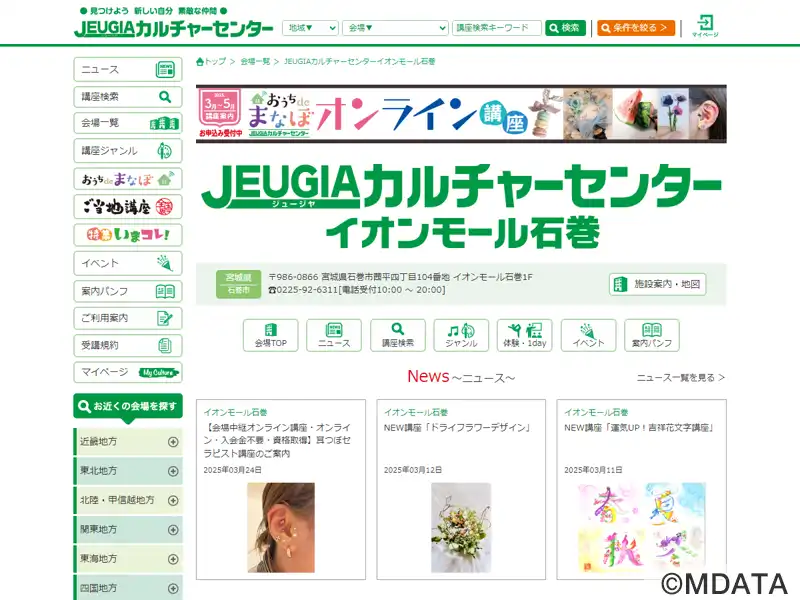Click the orange 条件を絞る button
Screen dimensions: 800x600
pos(636,28)
